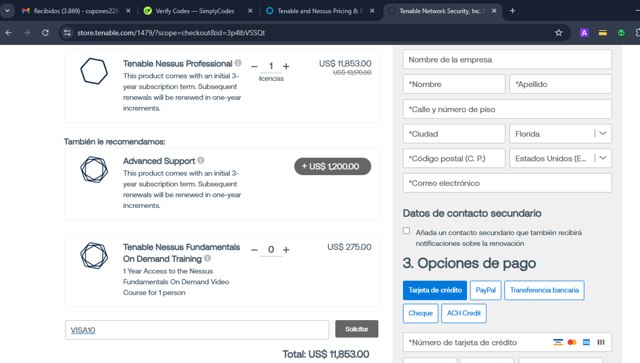Add Advanced Support for US$ 1,200.00
Screen dimensions: 640x363
tap(332, 166)
